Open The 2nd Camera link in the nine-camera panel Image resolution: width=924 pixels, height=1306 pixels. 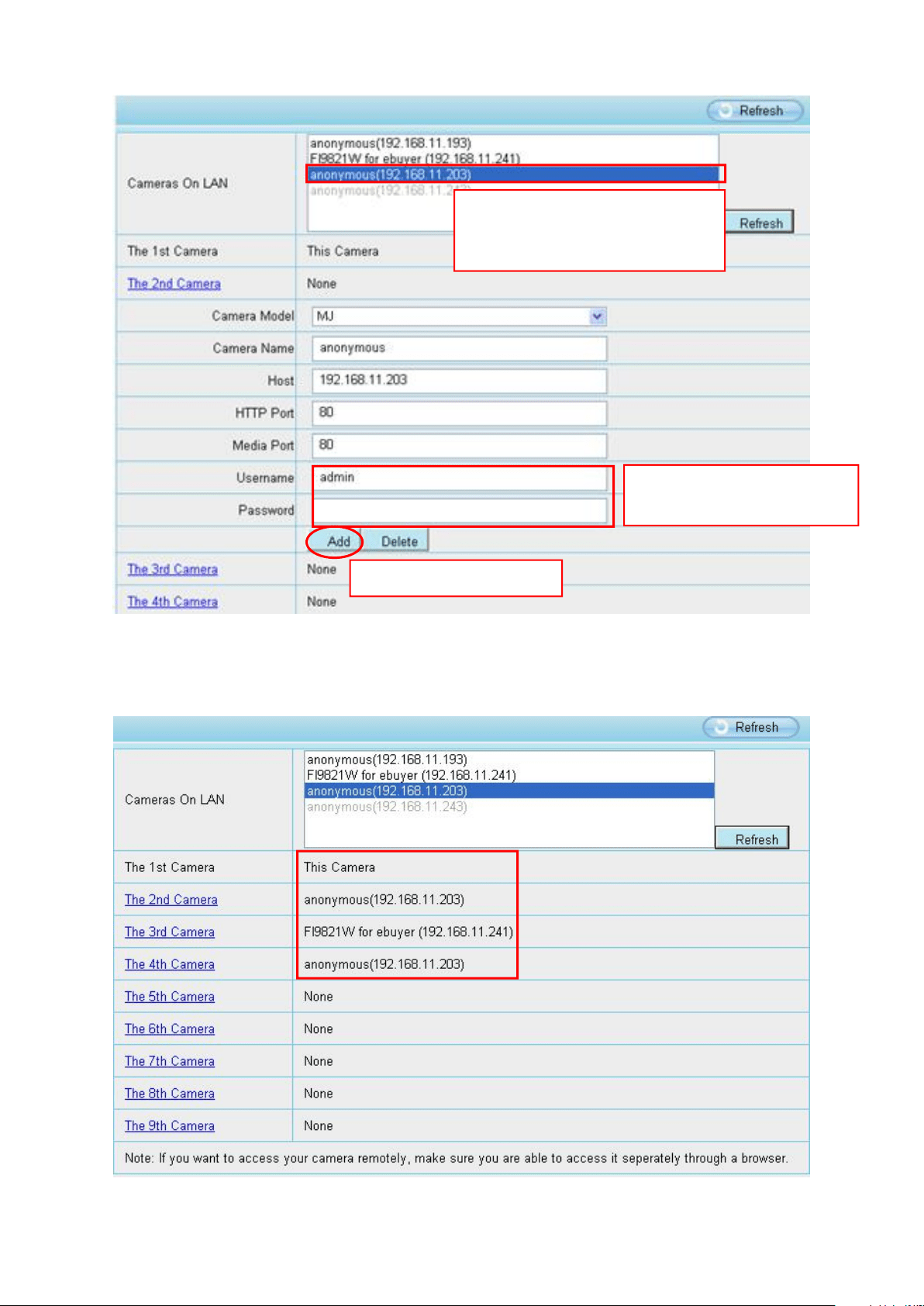point(171,900)
